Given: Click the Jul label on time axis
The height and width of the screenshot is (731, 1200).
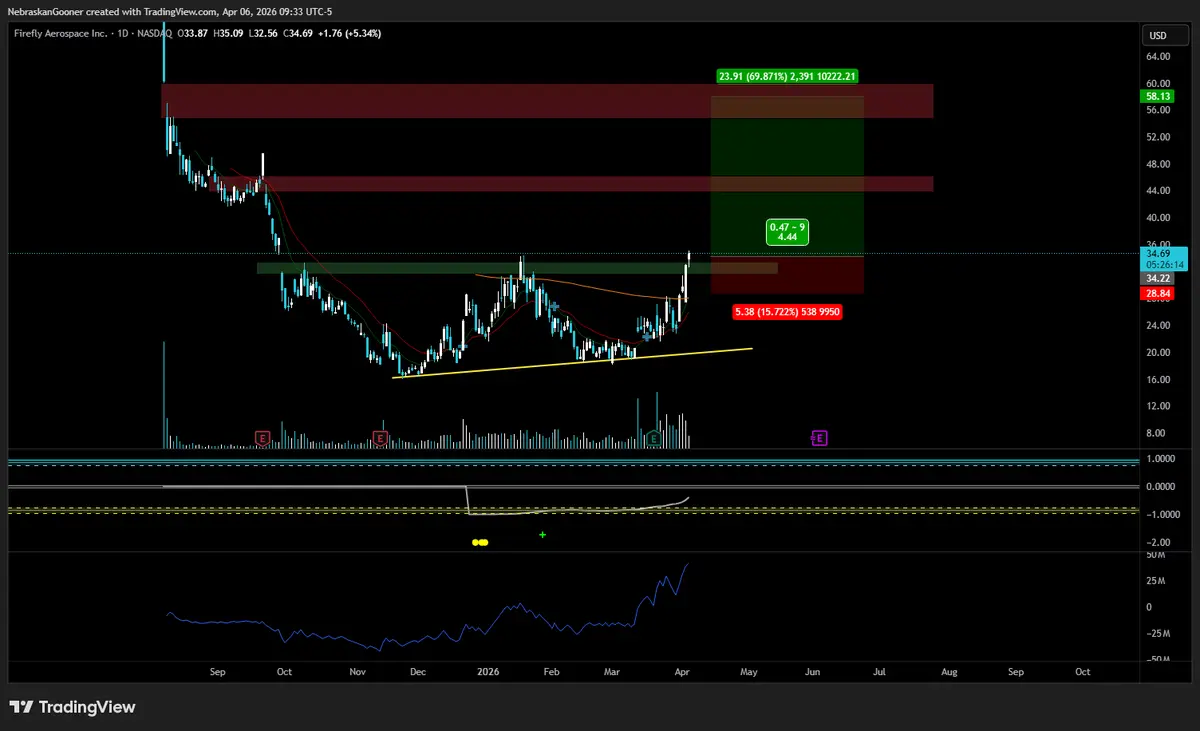Looking at the screenshot, I should click(x=880, y=672).
